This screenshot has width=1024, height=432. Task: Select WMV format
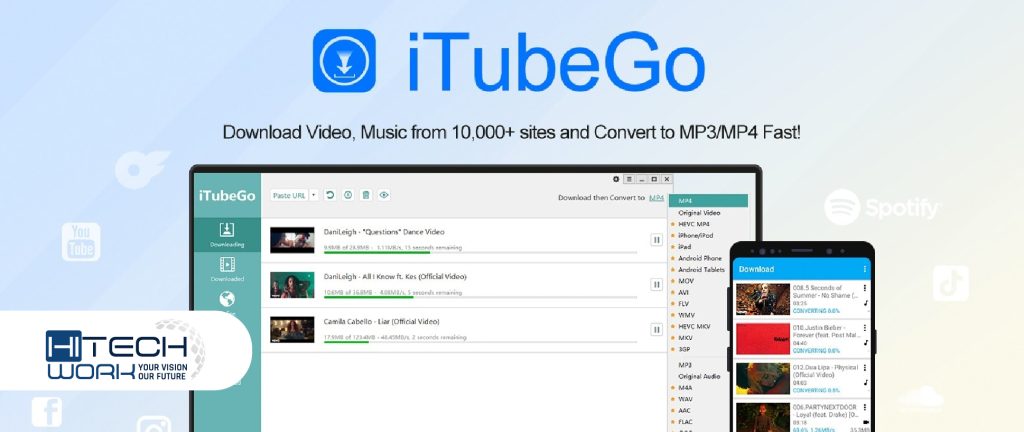pyautogui.click(x=686, y=315)
